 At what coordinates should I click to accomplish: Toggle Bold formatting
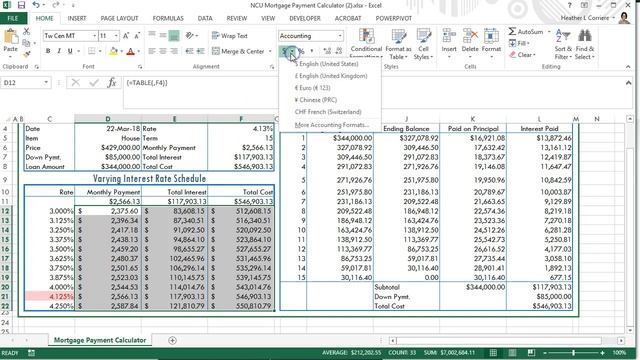[48, 51]
